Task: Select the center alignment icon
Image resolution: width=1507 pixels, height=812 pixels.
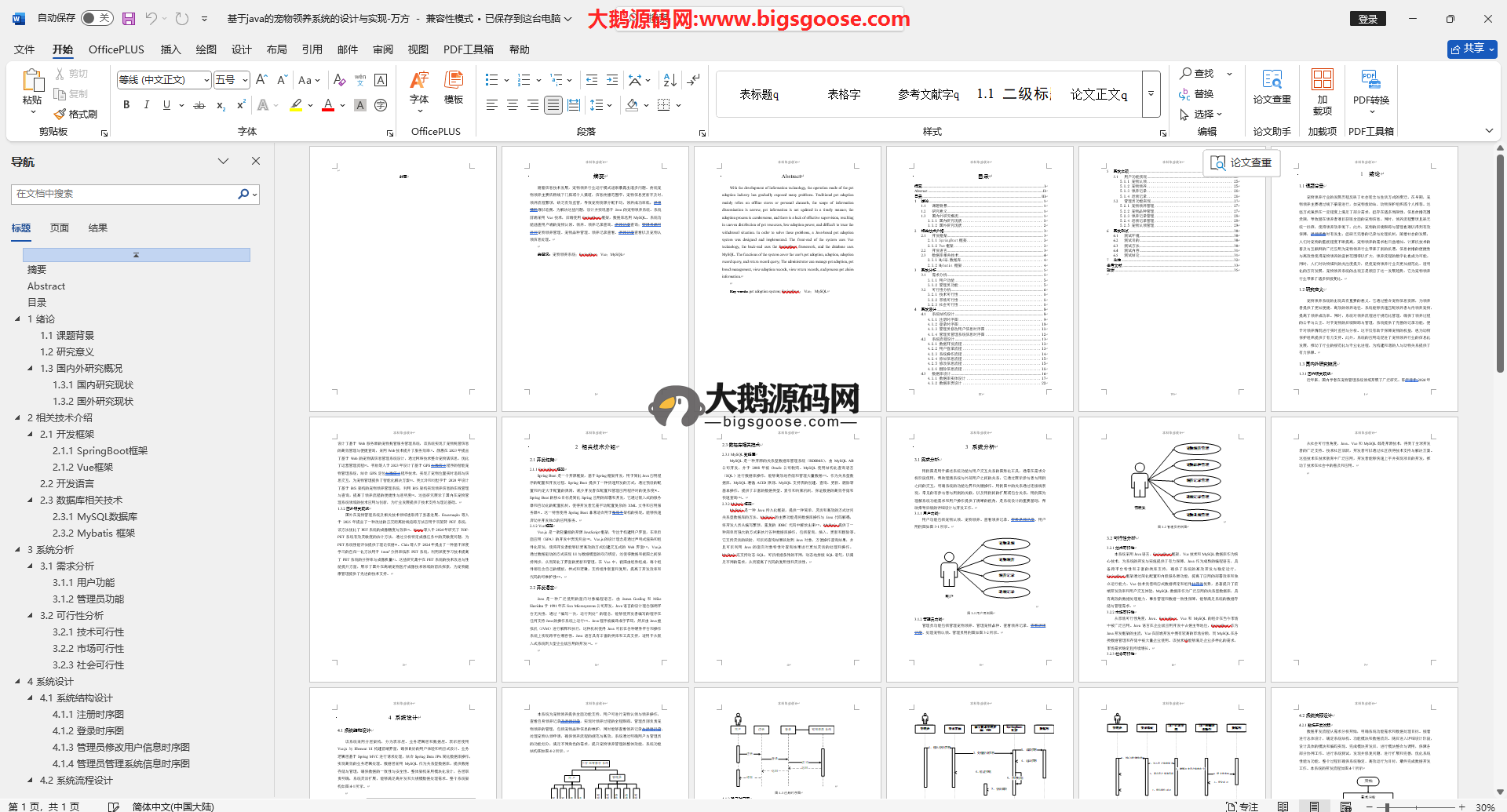Action: pos(513,105)
